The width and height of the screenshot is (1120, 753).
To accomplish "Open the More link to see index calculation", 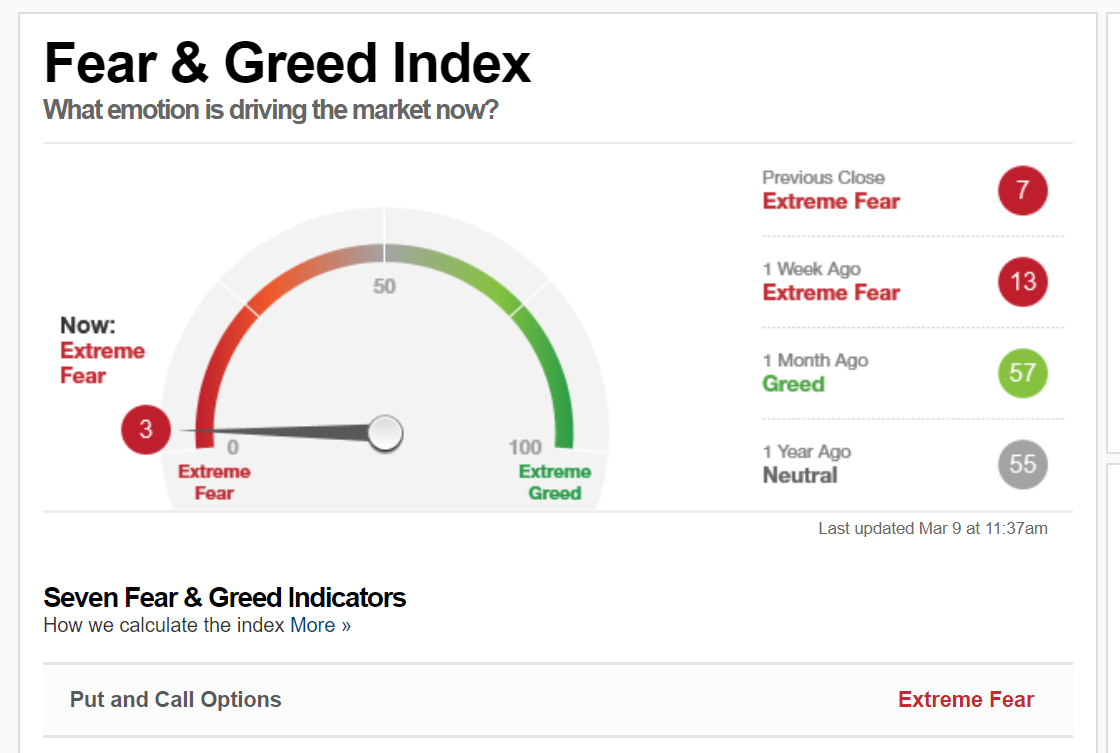I will click(x=317, y=625).
